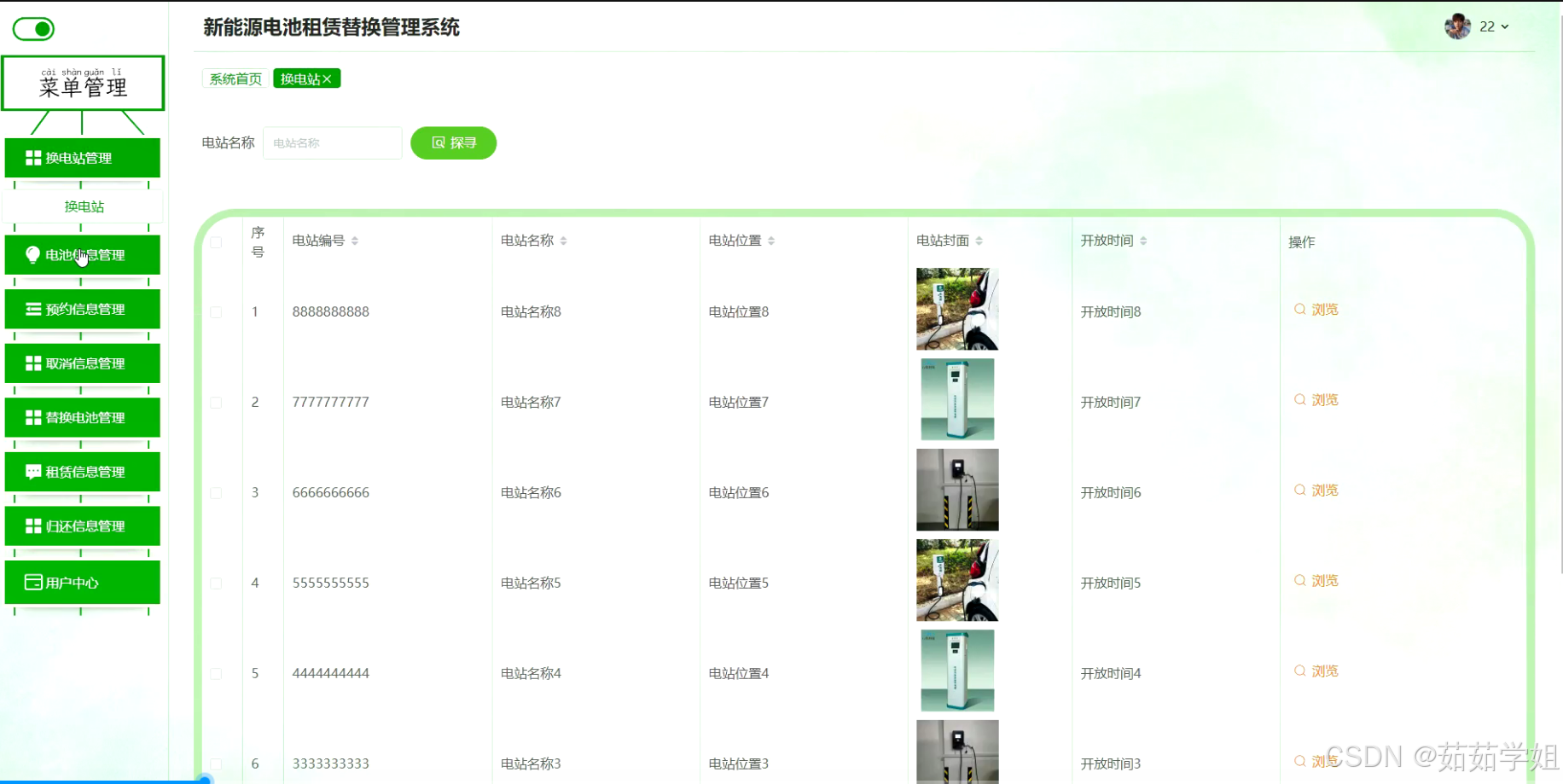Click the 归还信息管理 sidebar icon
1563x784 pixels.
point(32,526)
